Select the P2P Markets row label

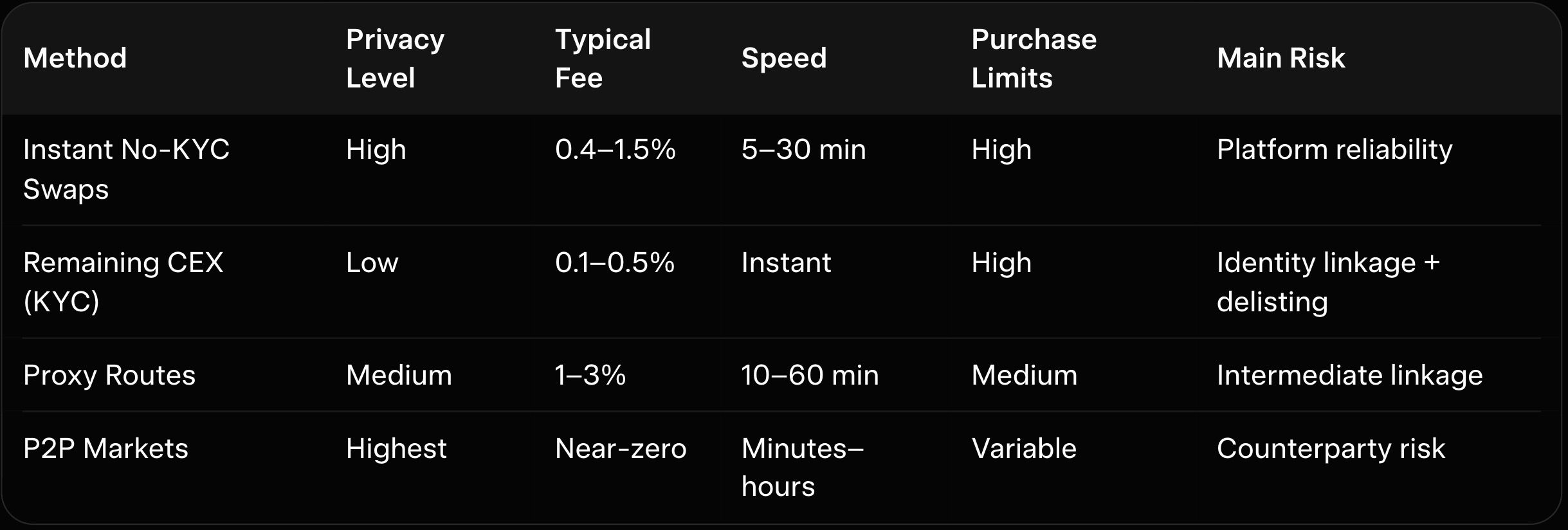(x=105, y=448)
